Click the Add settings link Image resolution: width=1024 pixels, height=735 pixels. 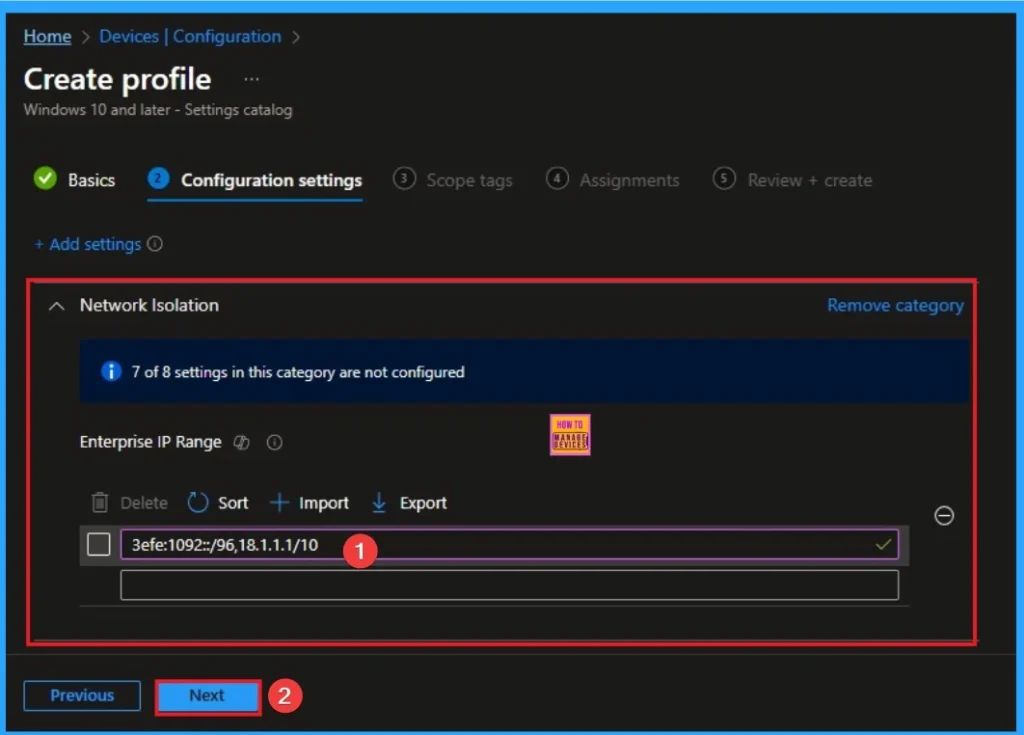tap(97, 243)
